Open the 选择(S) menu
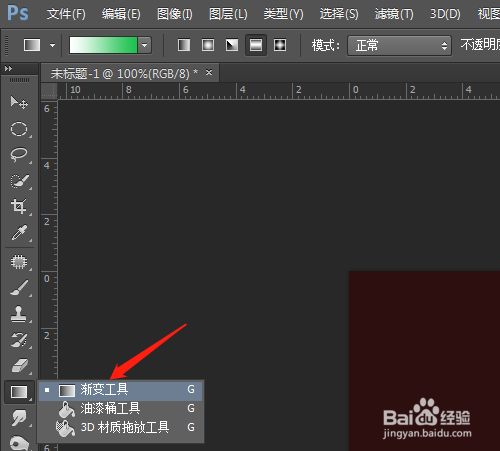Image resolution: width=500 pixels, height=451 pixels. (339, 14)
